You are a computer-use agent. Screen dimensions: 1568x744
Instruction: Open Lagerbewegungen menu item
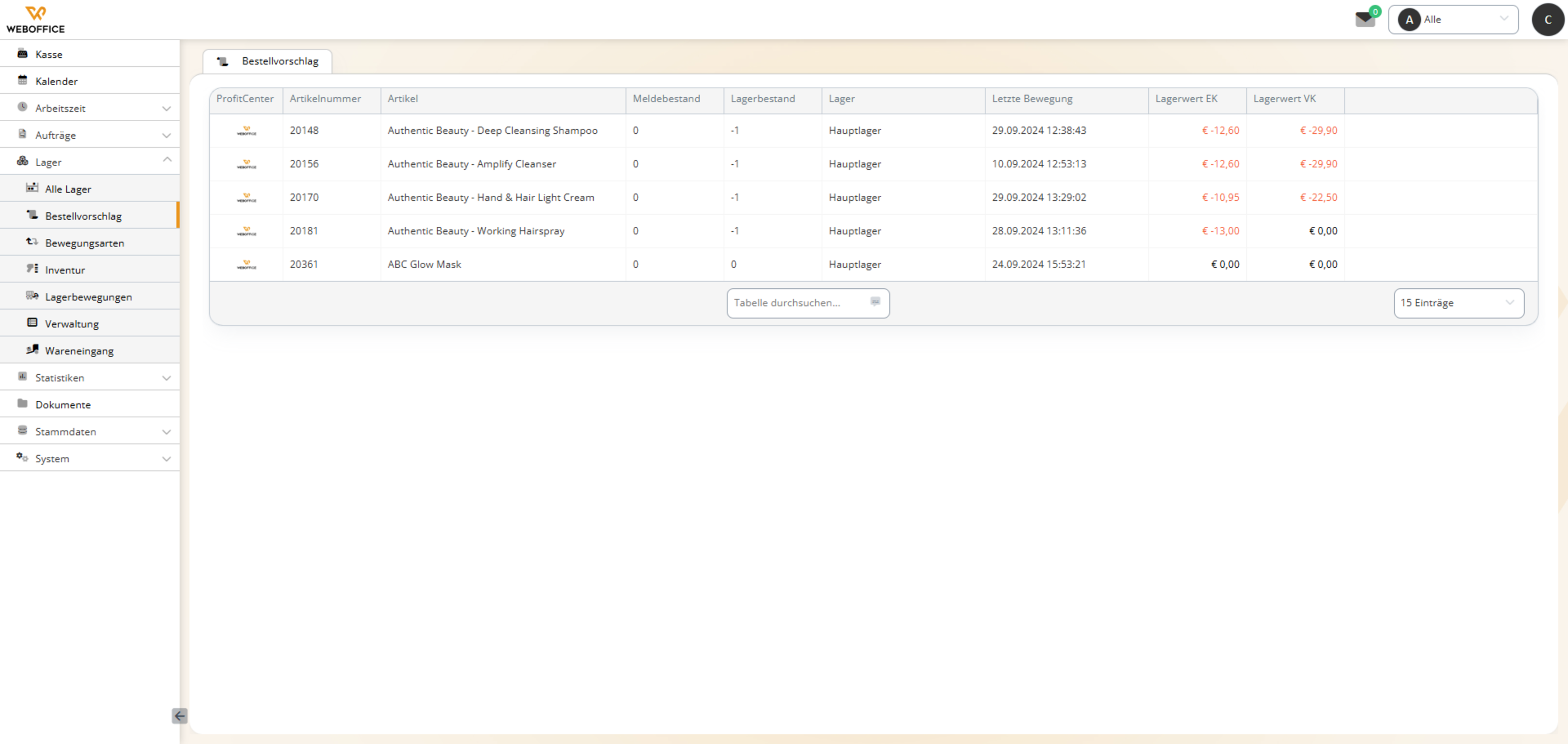[90, 296]
